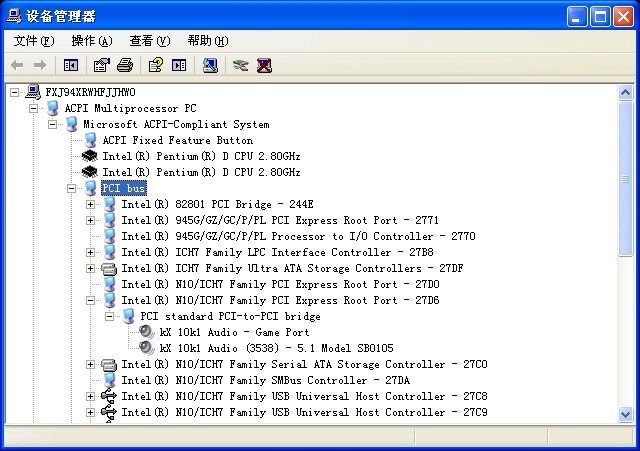640x451 pixels.
Task: Toggle the console tree pane icon
Action: point(71,65)
